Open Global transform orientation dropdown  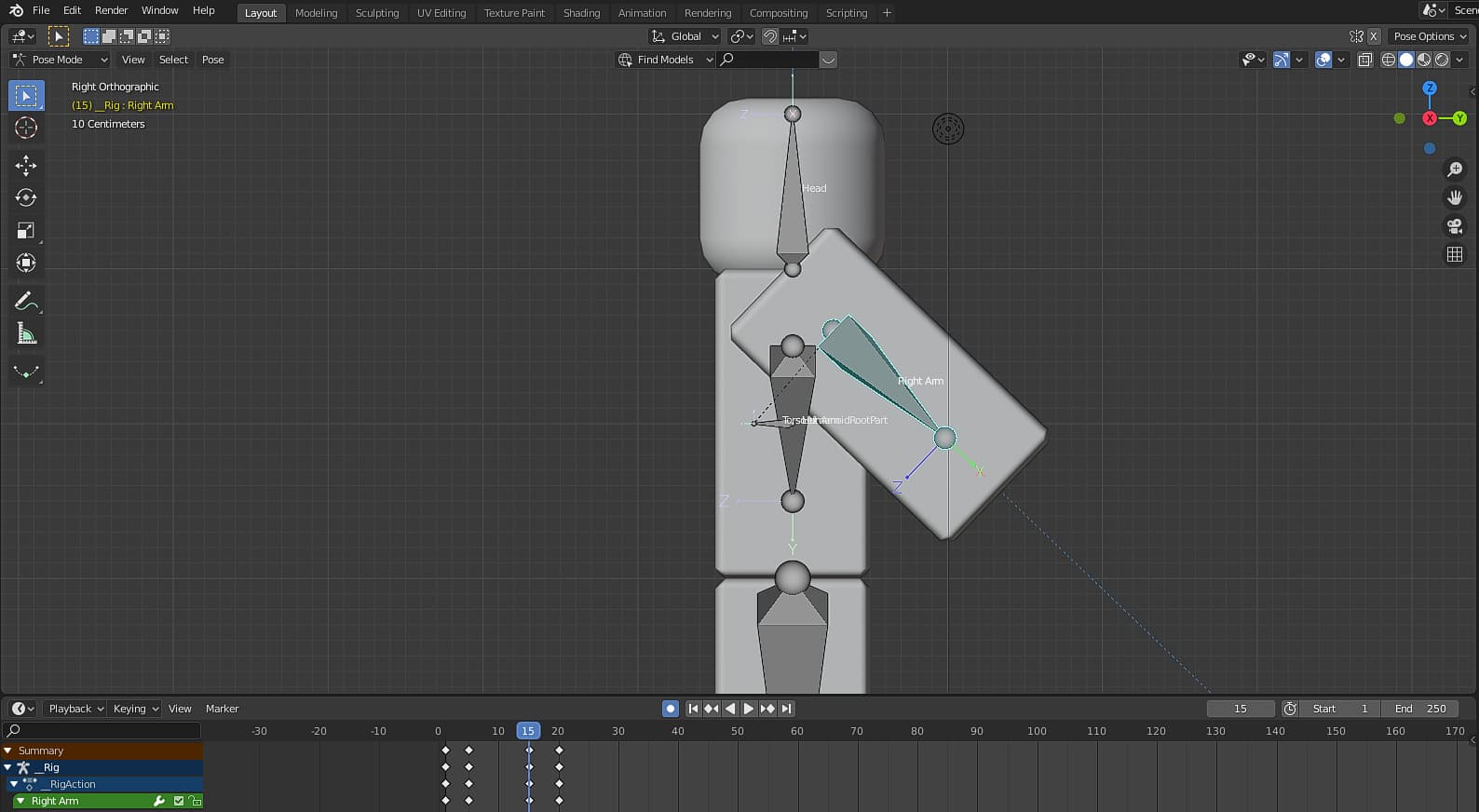[x=685, y=36]
